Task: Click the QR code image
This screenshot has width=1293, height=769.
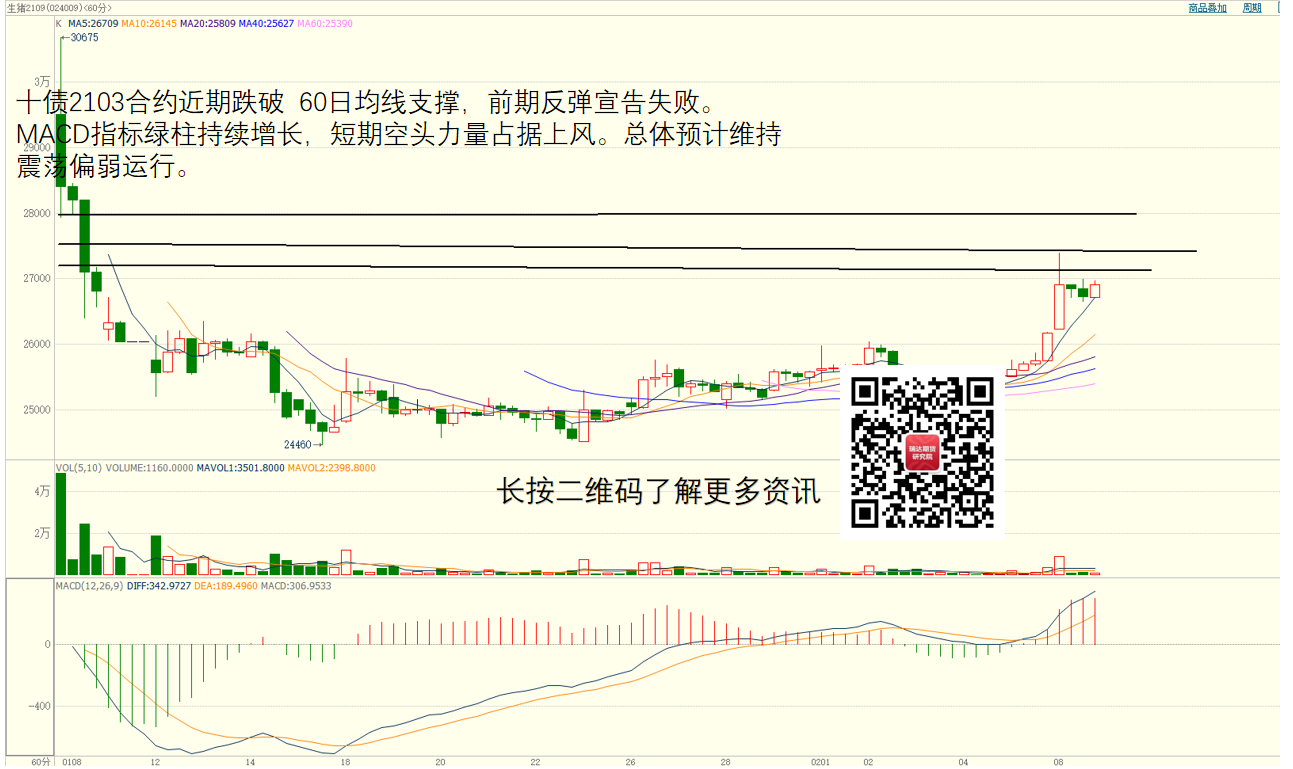Action: click(x=922, y=452)
